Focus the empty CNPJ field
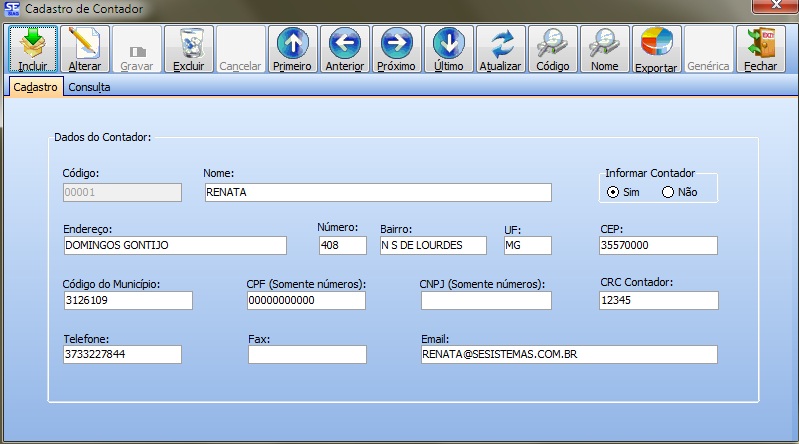This screenshot has height=444, width=799. [484, 301]
